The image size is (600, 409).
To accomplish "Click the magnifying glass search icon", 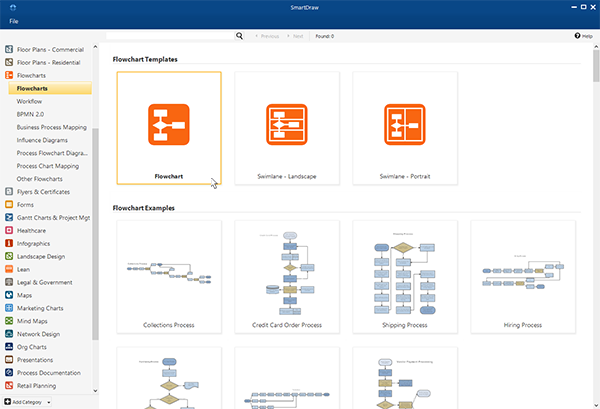I will [x=240, y=36].
